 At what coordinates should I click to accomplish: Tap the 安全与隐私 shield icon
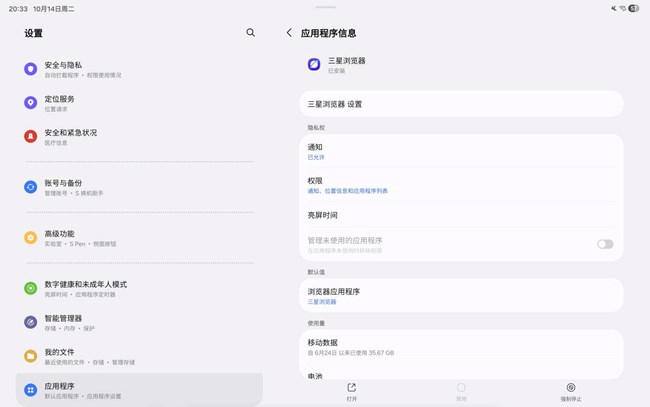click(31, 69)
